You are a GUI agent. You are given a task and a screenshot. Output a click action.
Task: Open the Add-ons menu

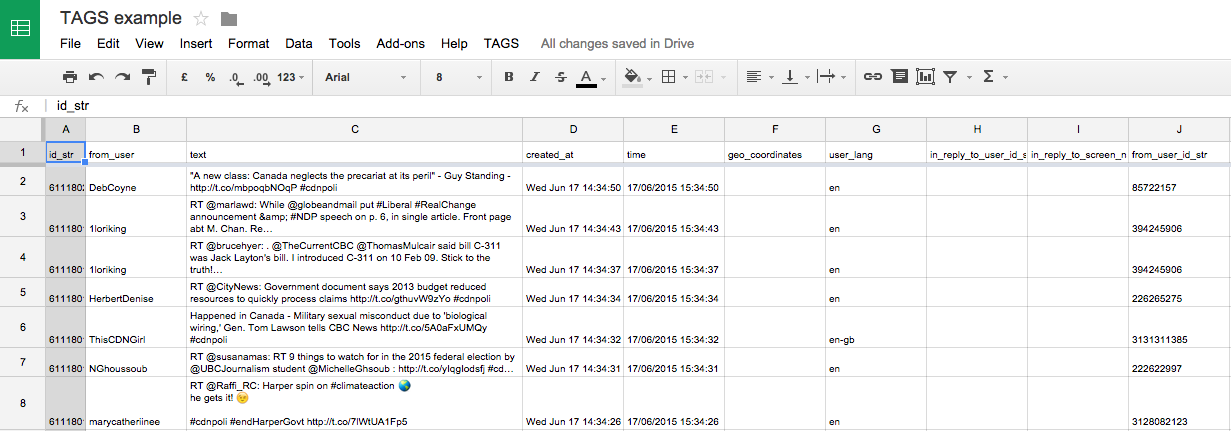[x=400, y=43]
